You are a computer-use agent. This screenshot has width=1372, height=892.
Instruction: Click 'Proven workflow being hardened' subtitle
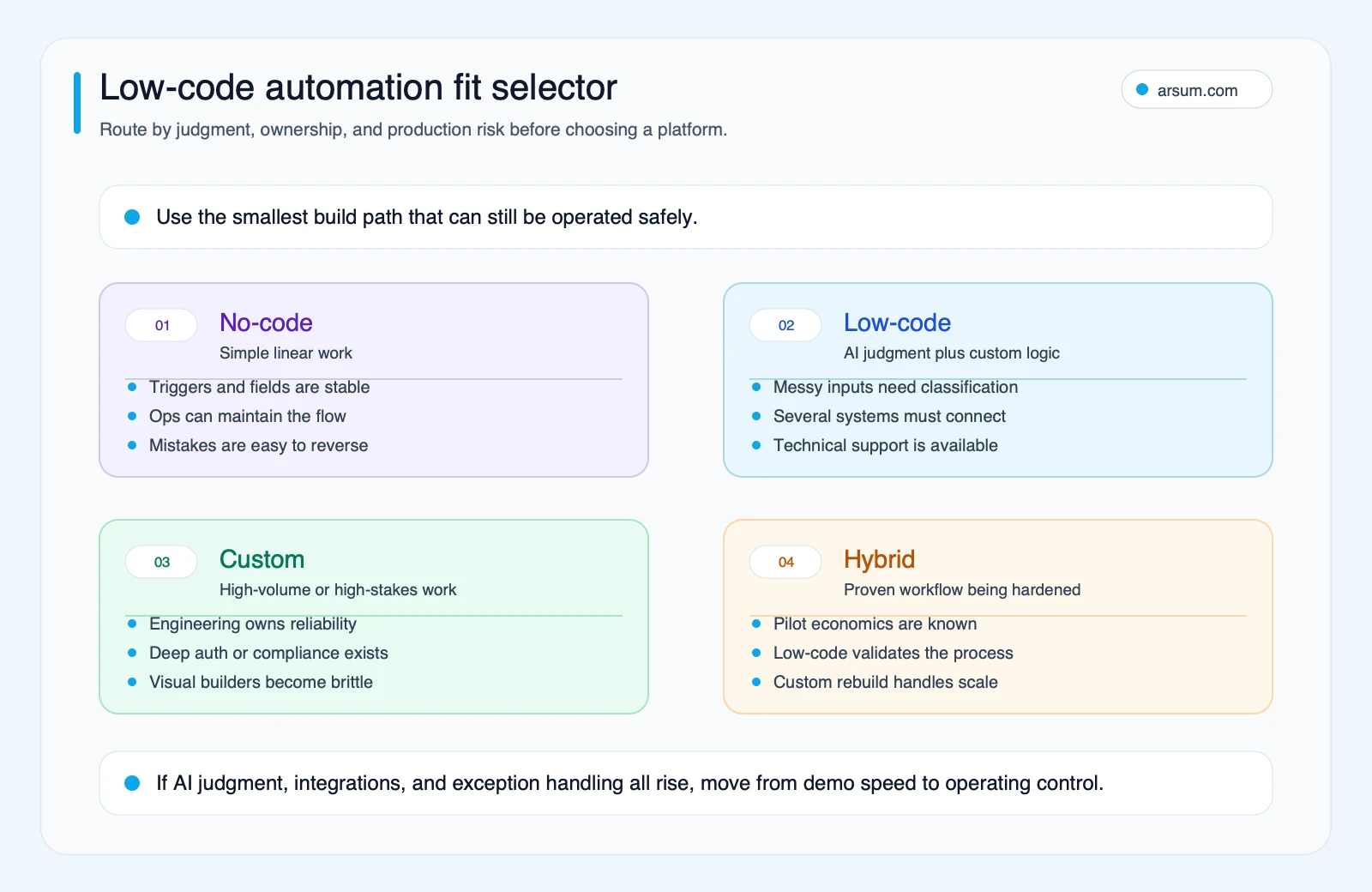[962, 589]
